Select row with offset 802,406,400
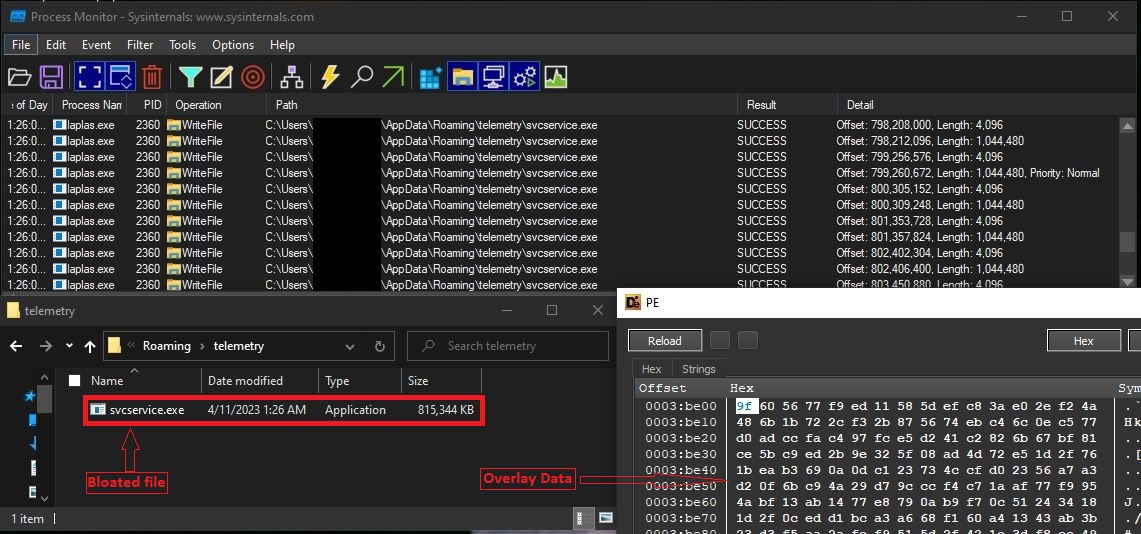1141x534 pixels. (x=560, y=269)
